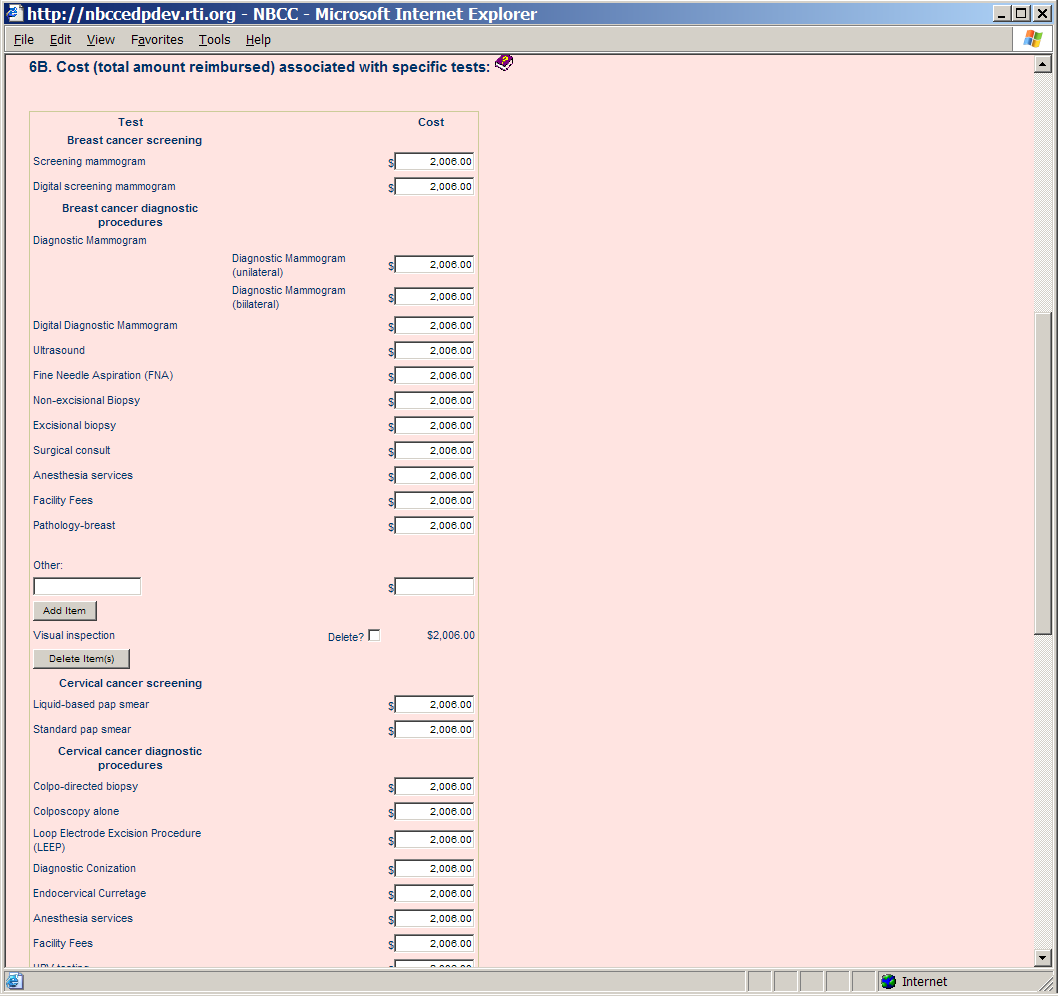Click the breast Anesthesia services cost field
The image size is (1058, 996).
pyautogui.click(x=434, y=476)
